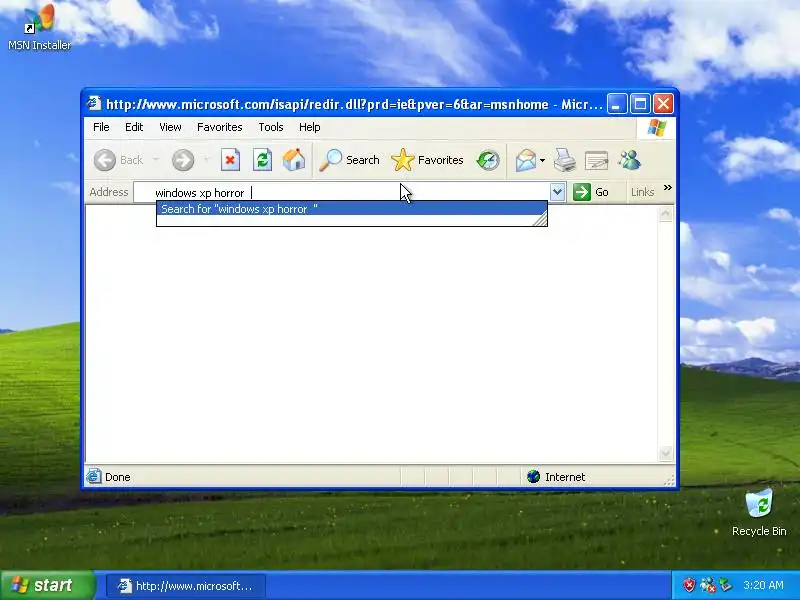The image size is (800, 600).
Task: Open the Favorites menu
Action: [x=219, y=127]
